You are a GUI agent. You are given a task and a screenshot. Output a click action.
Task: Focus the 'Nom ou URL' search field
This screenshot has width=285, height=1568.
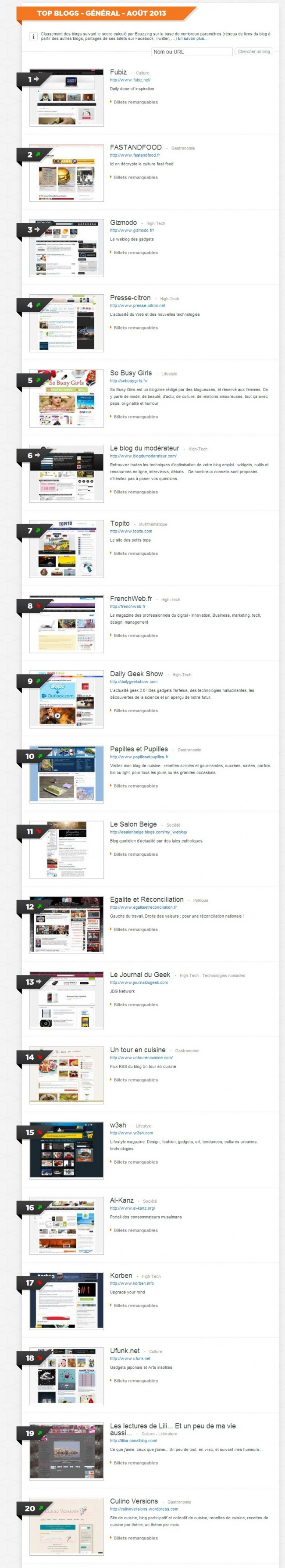[x=192, y=52]
